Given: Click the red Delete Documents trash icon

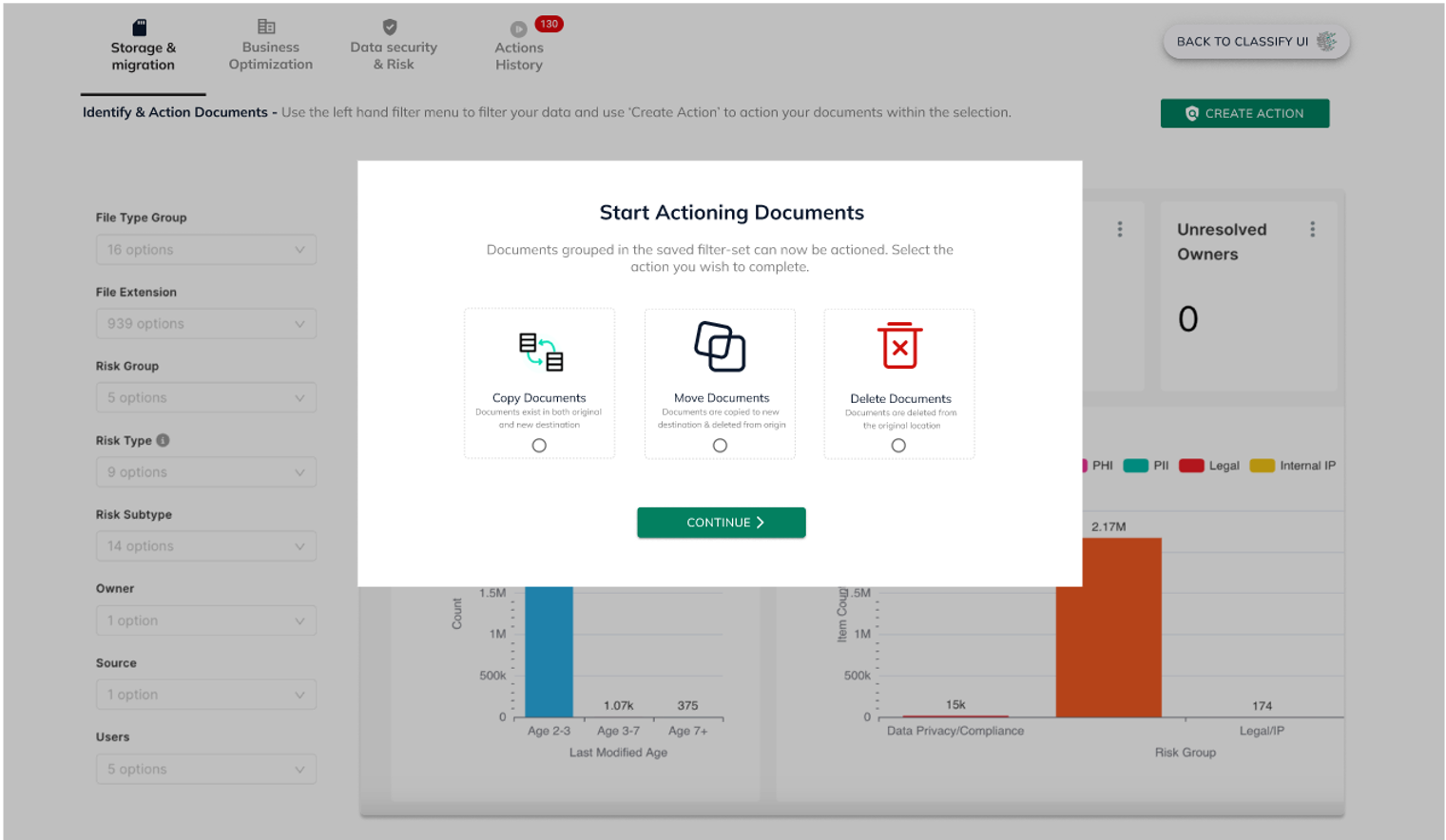Looking at the screenshot, I should [898, 346].
